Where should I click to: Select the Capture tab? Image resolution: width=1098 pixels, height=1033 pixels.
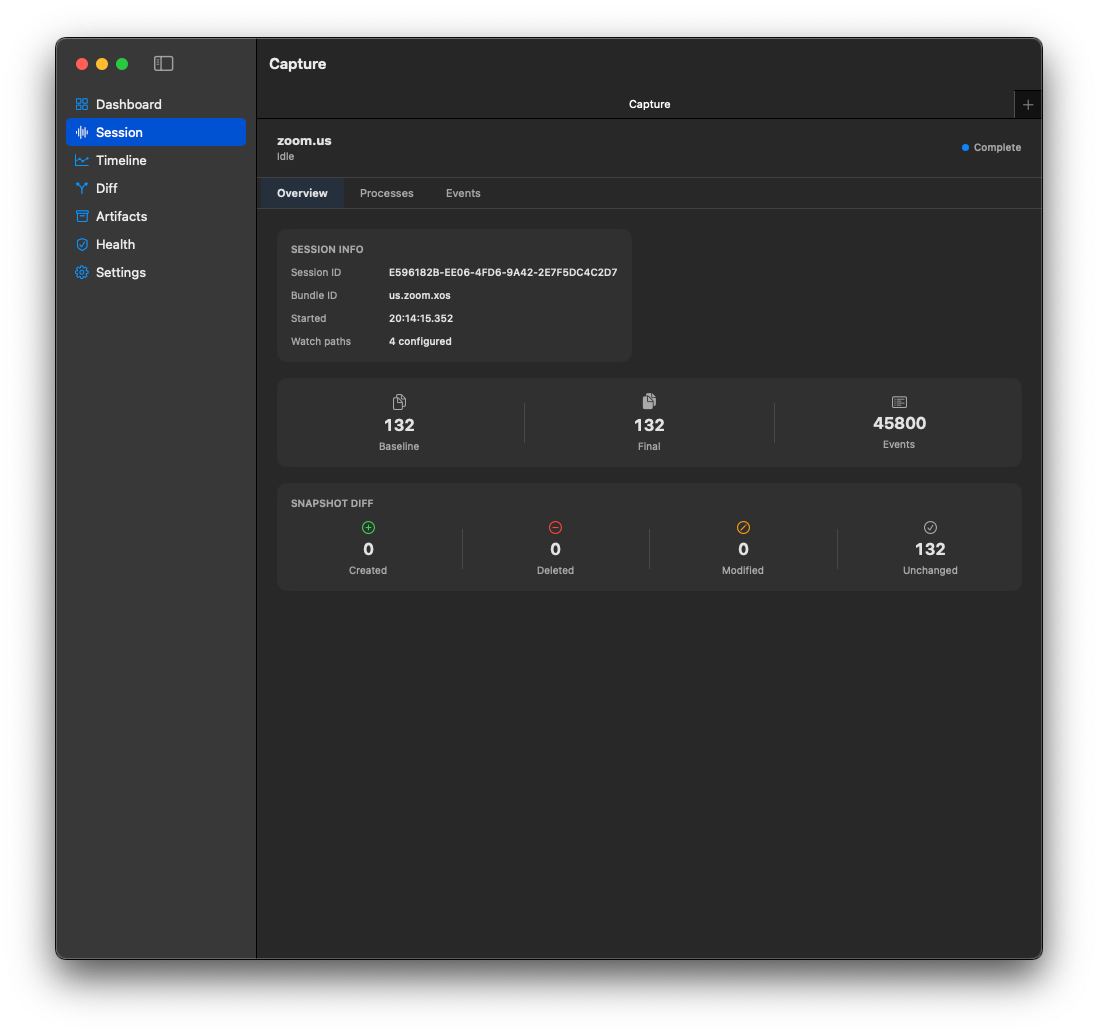(649, 104)
